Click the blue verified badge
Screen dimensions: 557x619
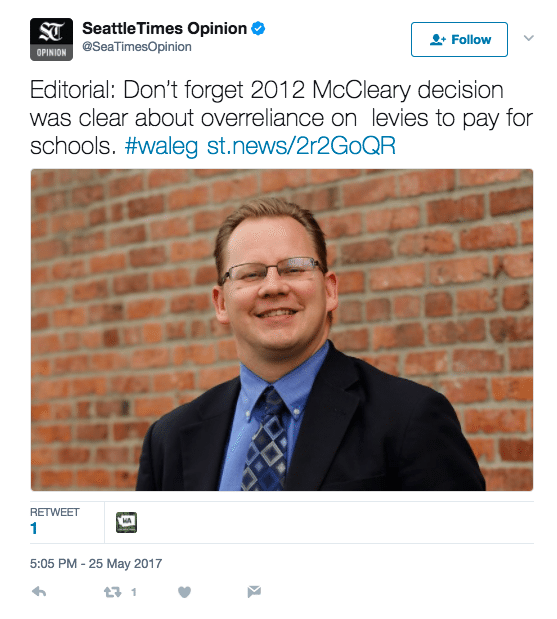coord(258,28)
